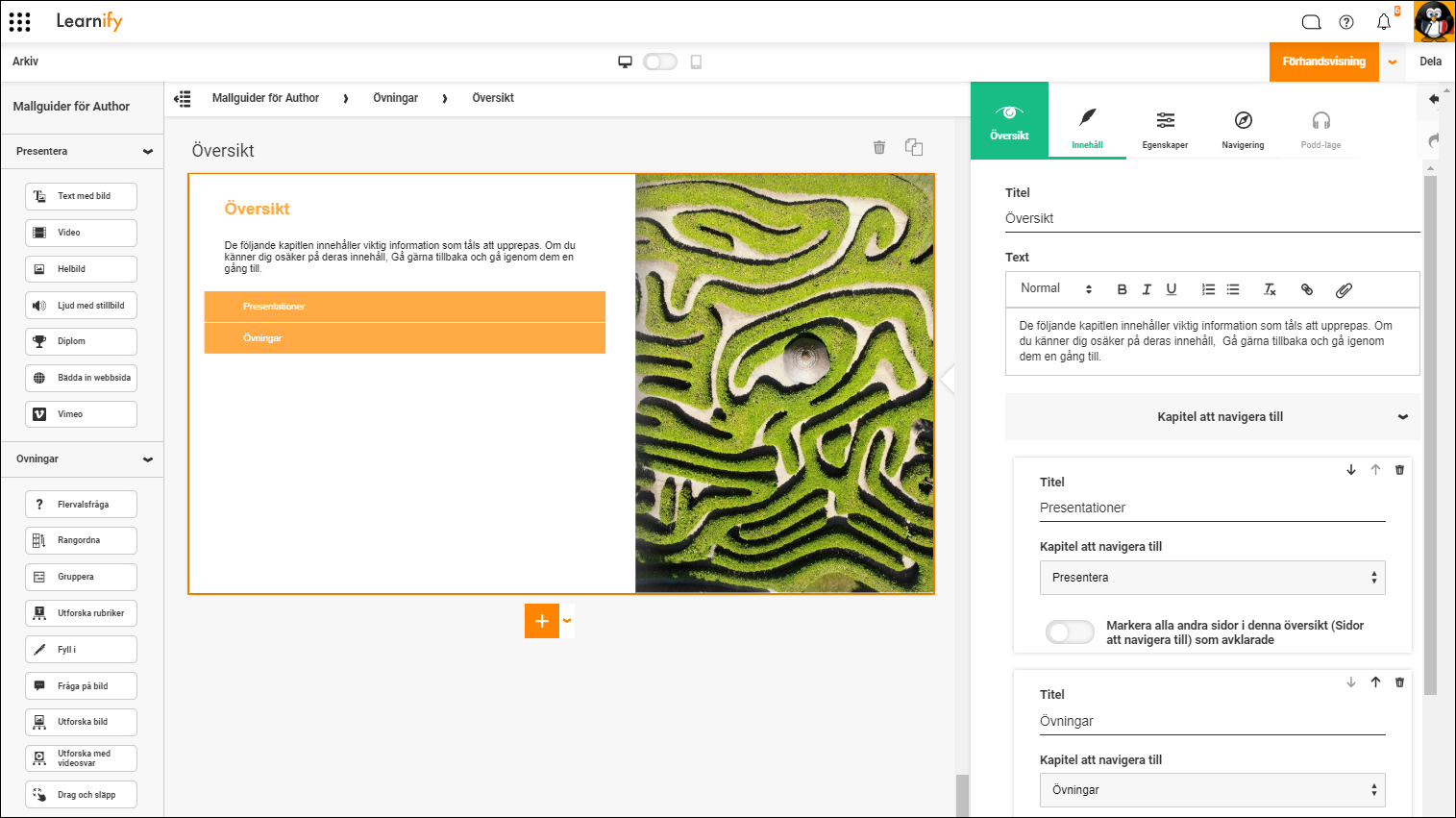Viewport: 1456px width, 818px height.
Task: Open the apps grid menu
Action: pyautogui.click(x=20, y=21)
